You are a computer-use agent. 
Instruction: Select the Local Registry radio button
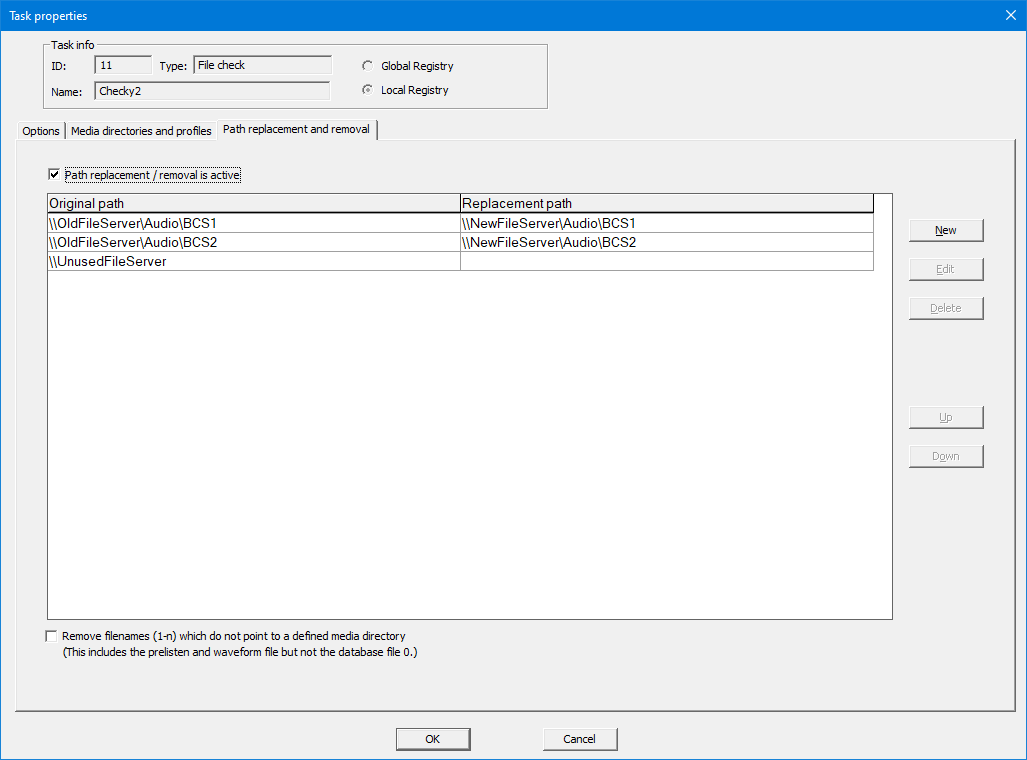(x=368, y=90)
